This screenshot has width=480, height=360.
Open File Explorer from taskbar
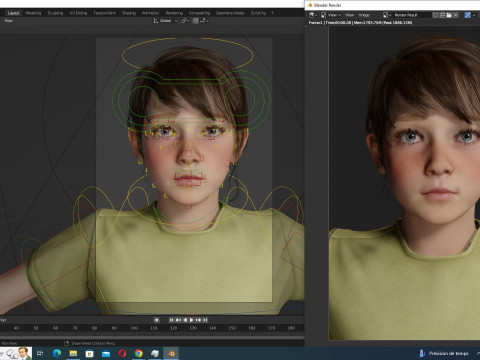pos(73,353)
